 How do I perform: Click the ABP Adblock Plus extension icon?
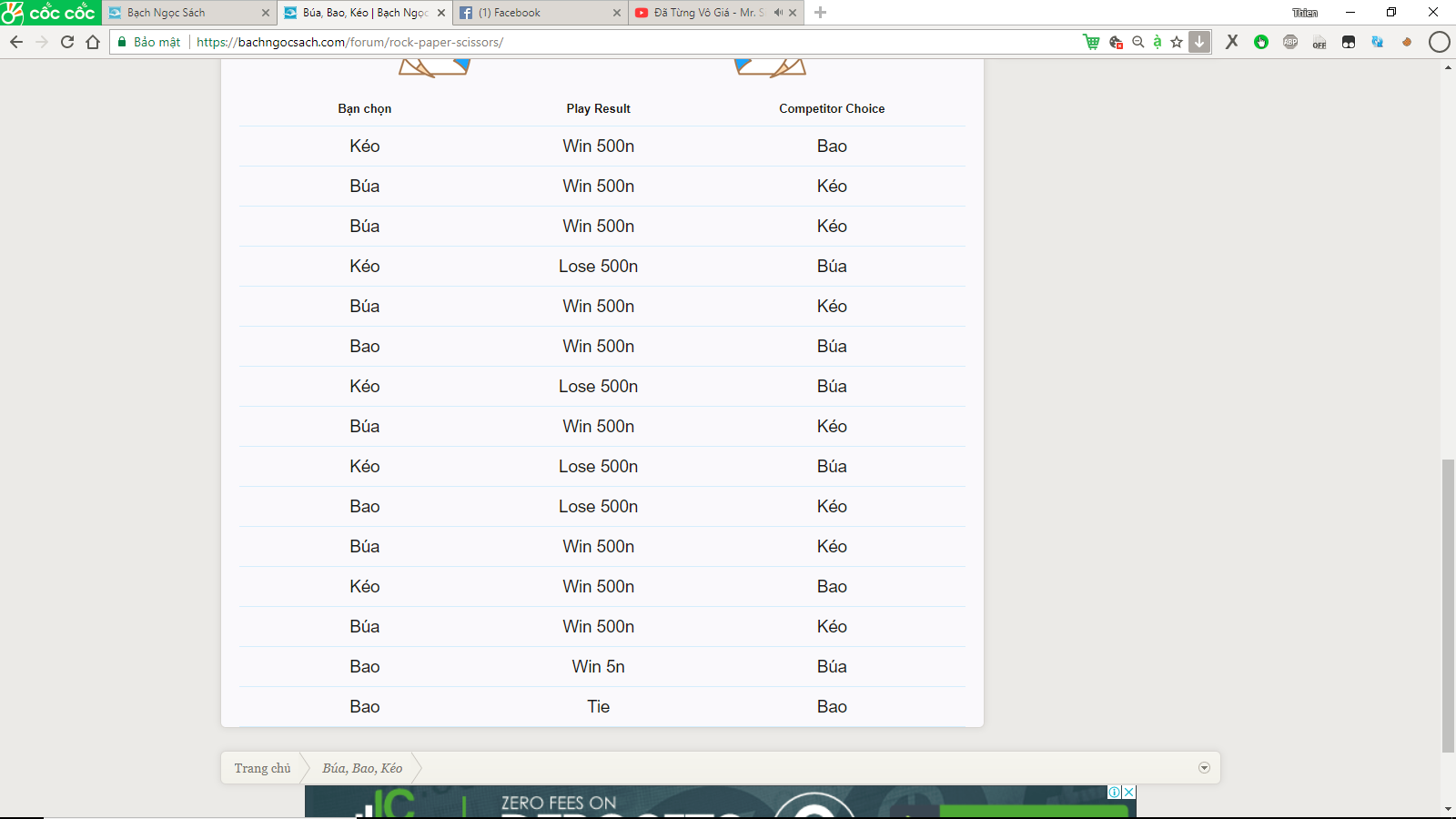(1290, 42)
